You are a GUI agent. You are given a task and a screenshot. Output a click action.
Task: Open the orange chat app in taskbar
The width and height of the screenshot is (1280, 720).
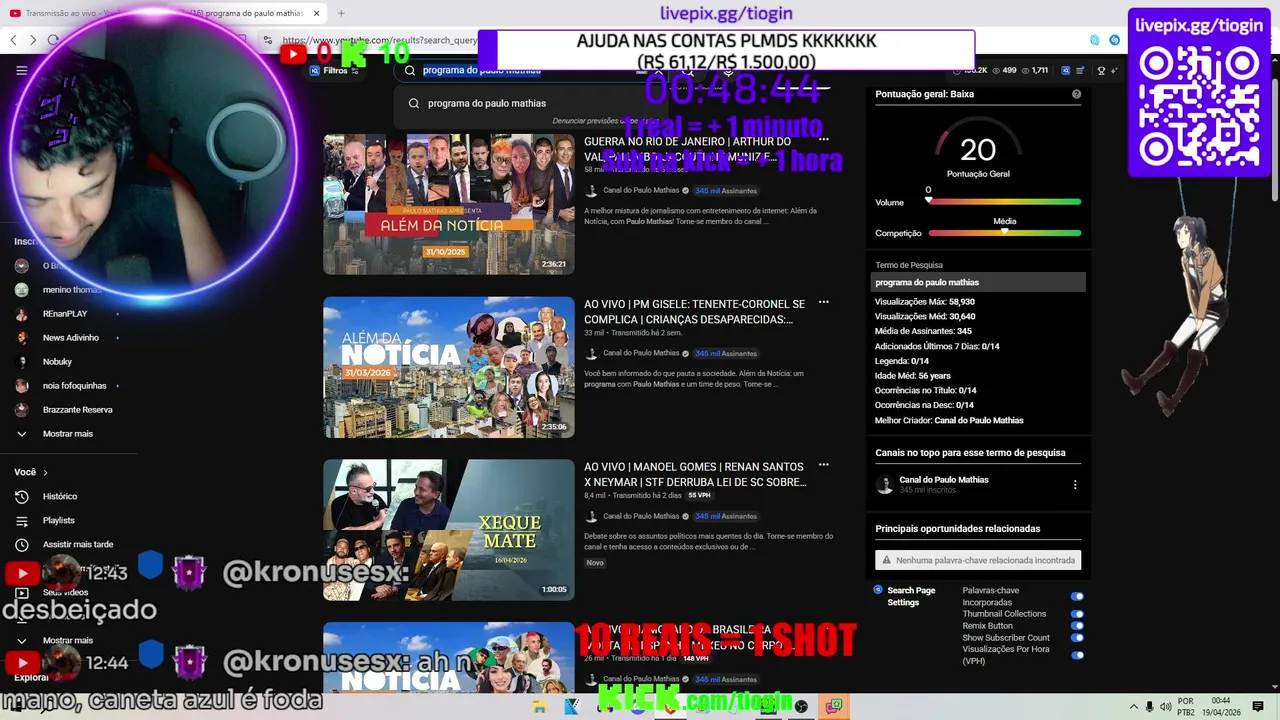click(833, 706)
